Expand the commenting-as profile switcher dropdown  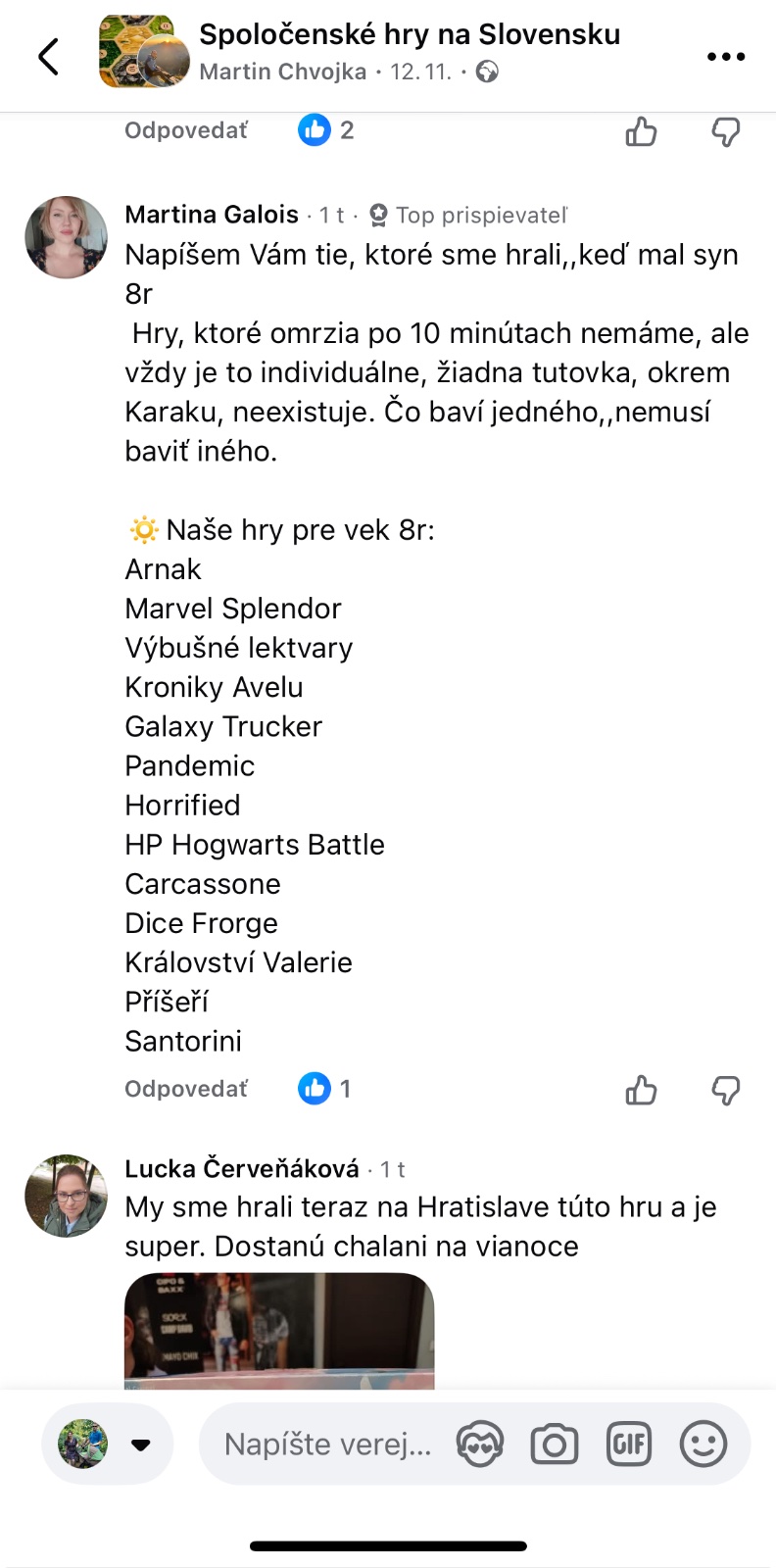tap(140, 1445)
